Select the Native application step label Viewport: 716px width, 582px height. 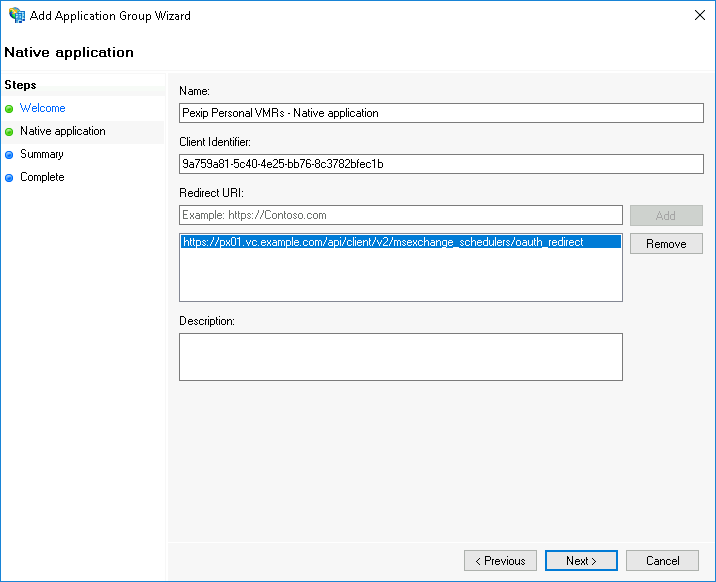[62, 131]
